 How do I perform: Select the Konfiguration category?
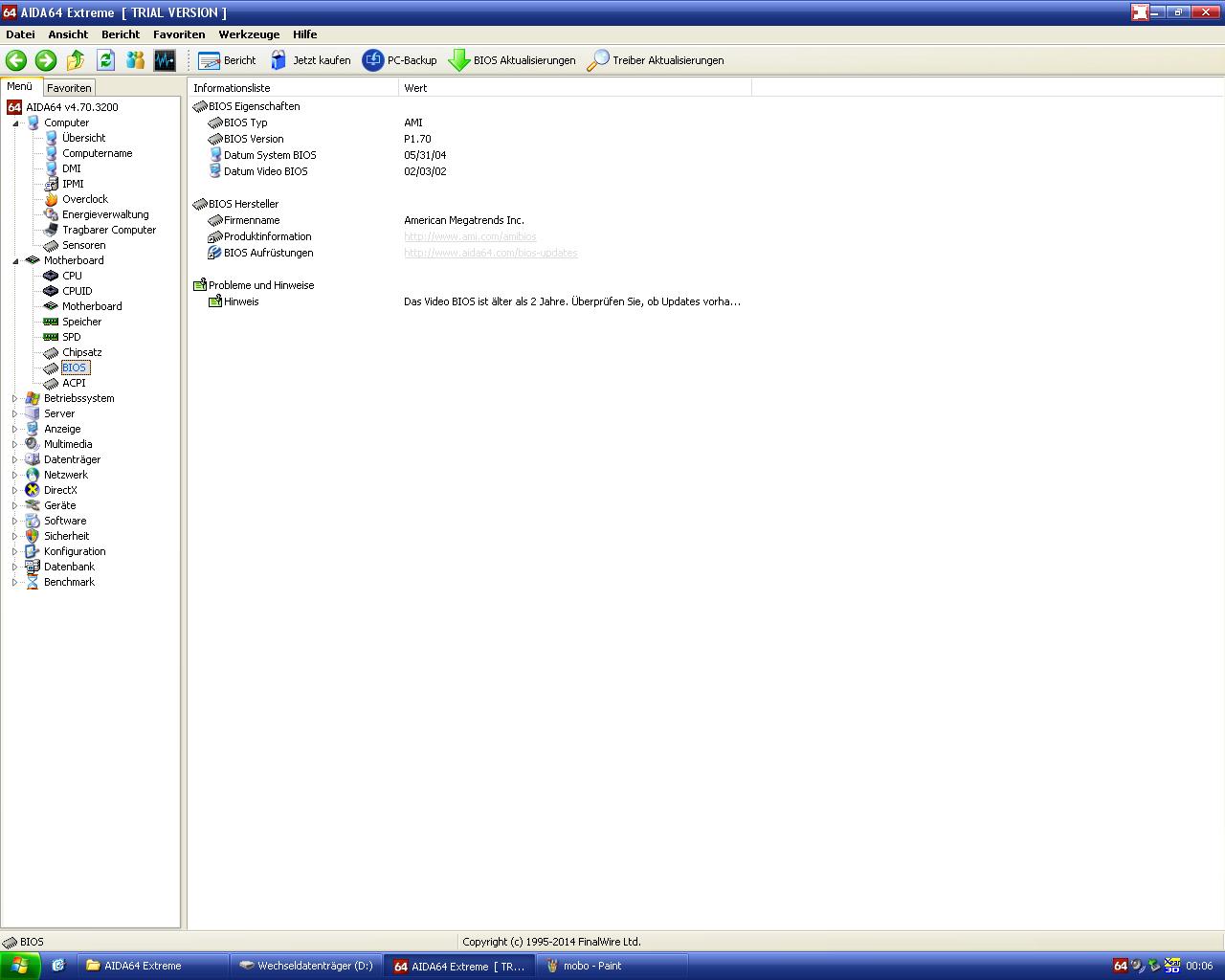75,551
